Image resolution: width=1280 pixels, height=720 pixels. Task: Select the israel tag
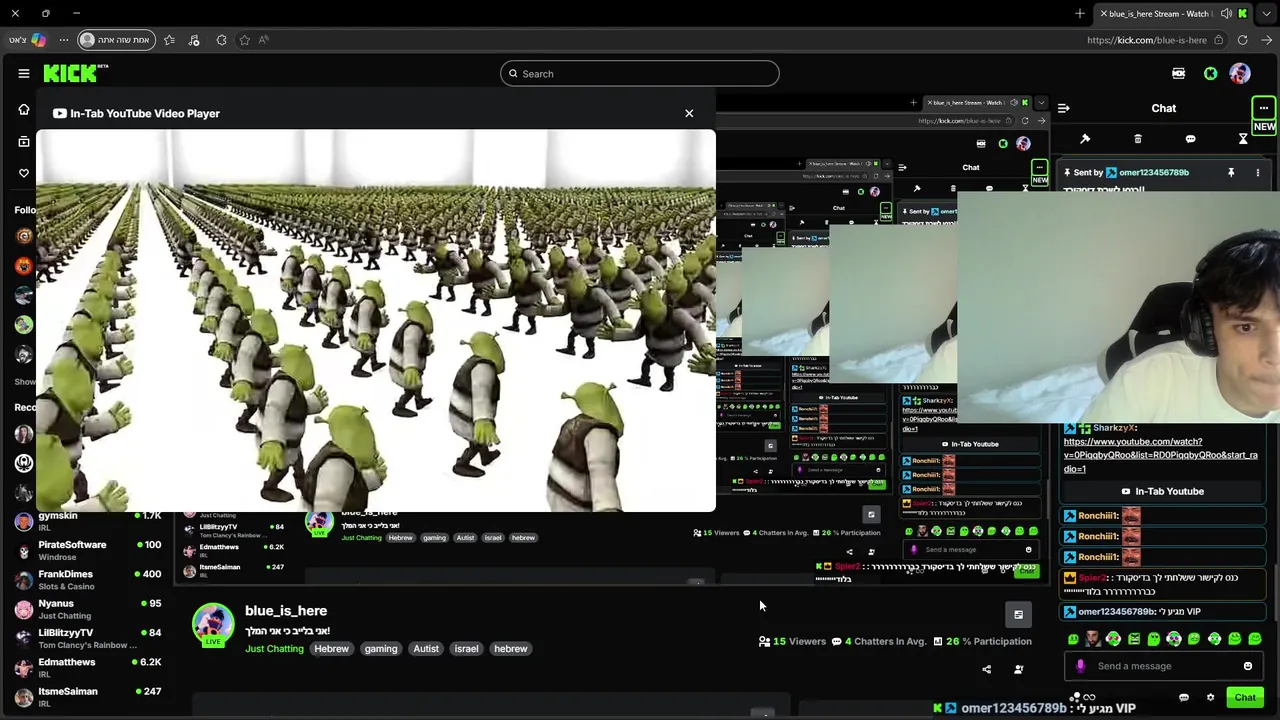[x=466, y=649]
